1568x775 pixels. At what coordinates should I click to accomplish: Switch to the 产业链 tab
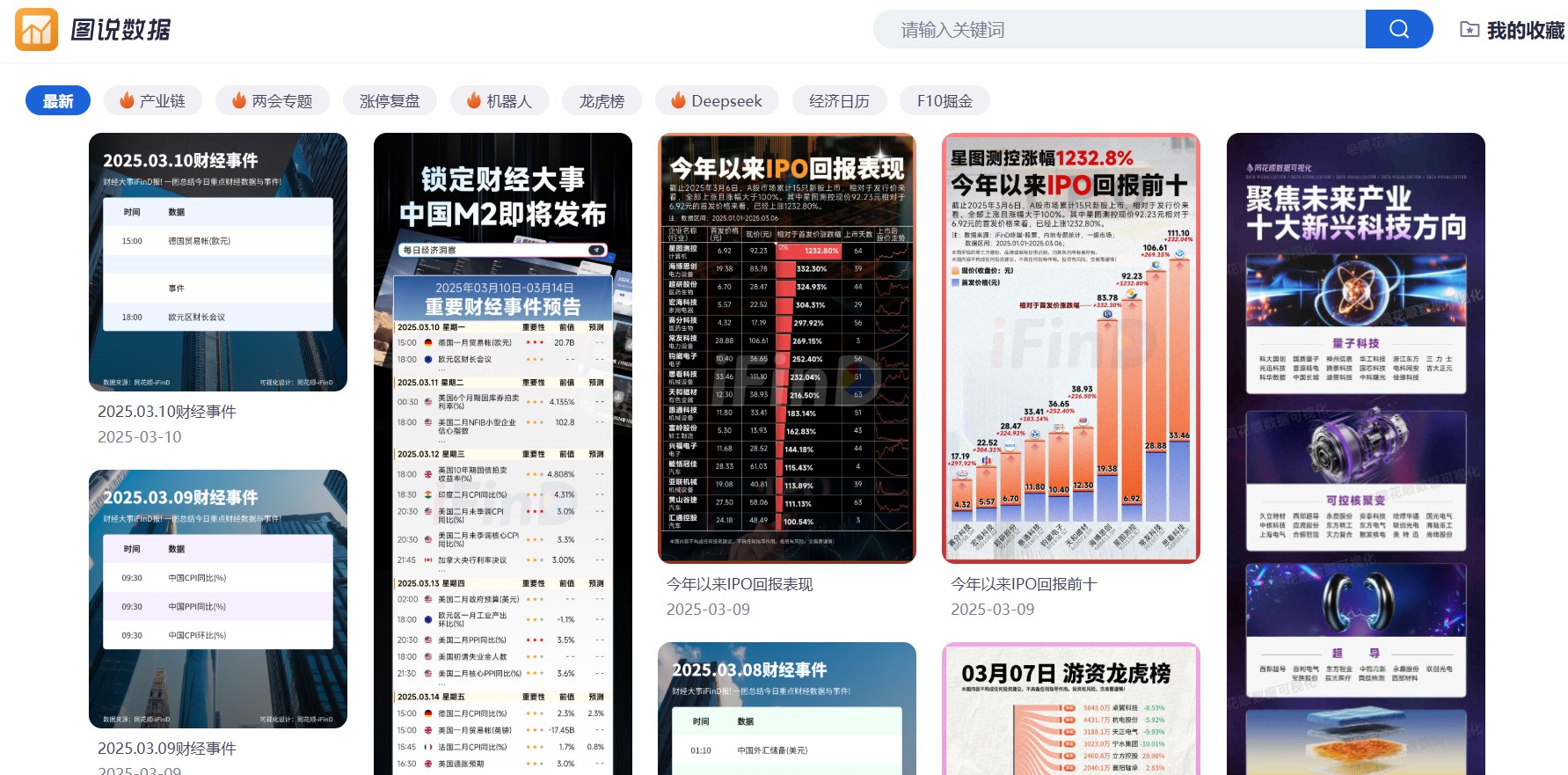[153, 100]
